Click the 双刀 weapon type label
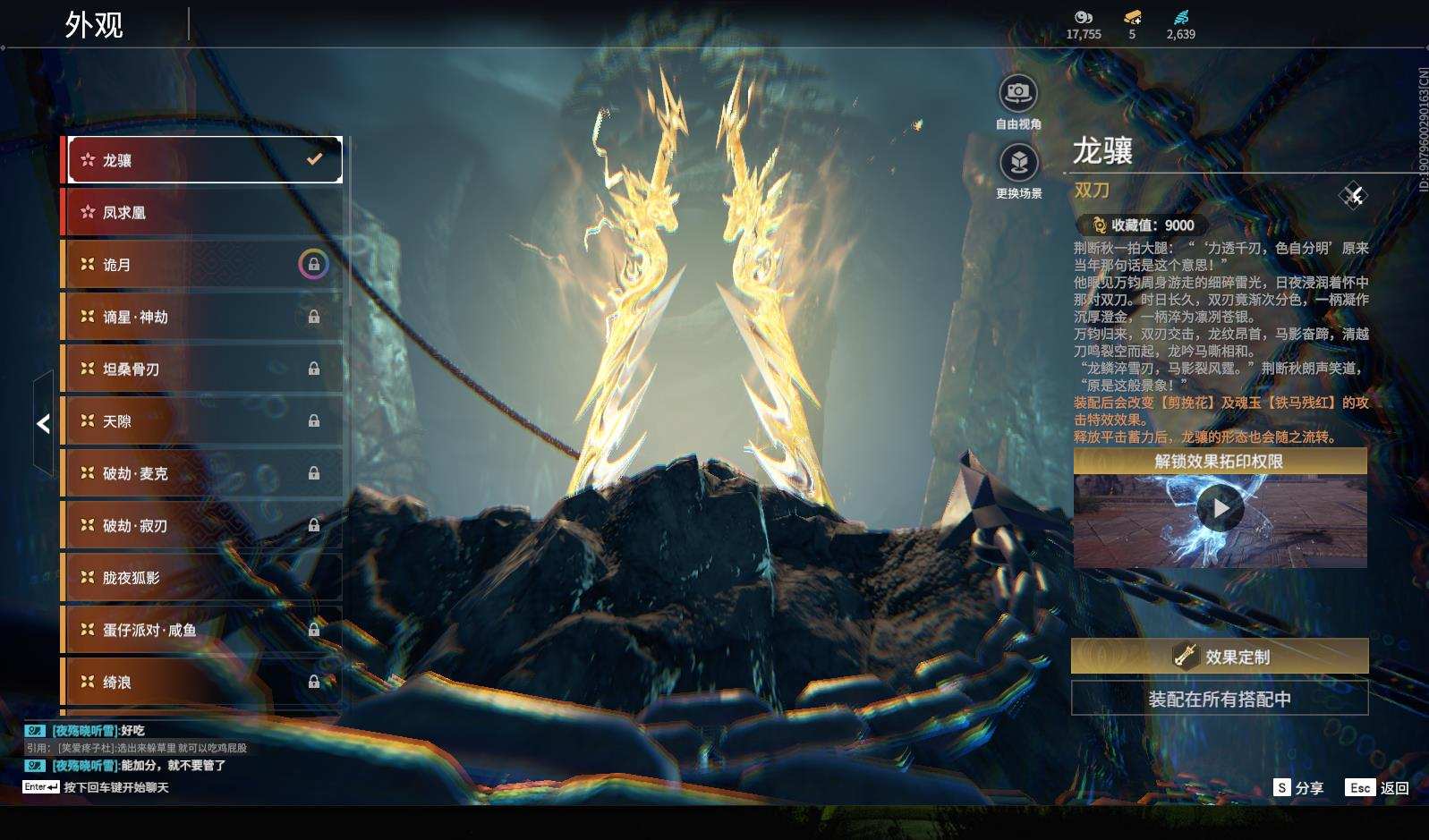The height and width of the screenshot is (840, 1429). click(x=1092, y=191)
